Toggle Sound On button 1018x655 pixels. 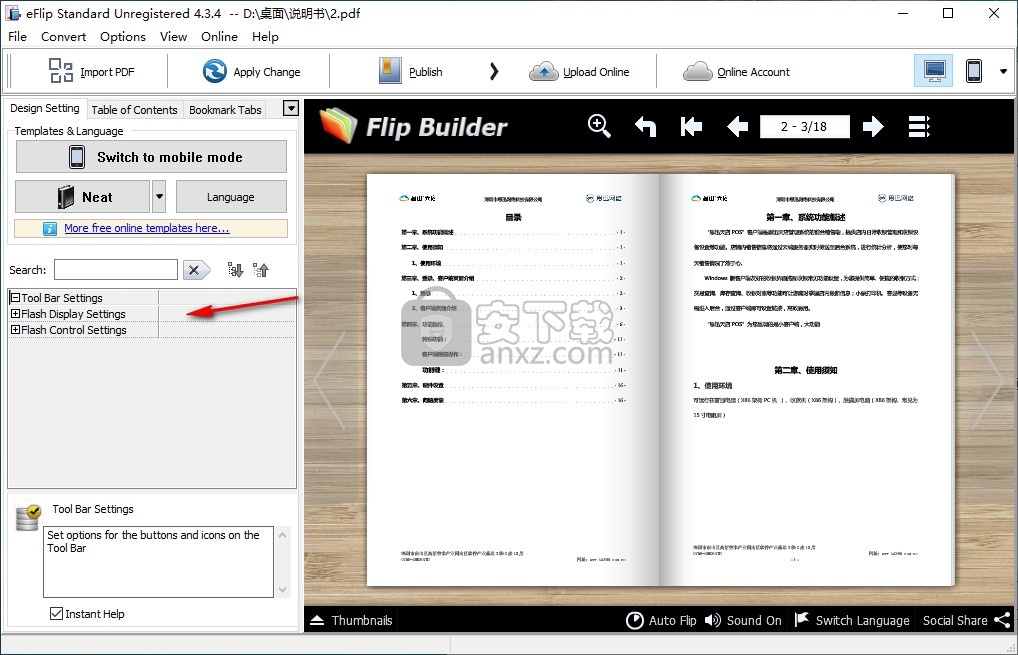743,620
